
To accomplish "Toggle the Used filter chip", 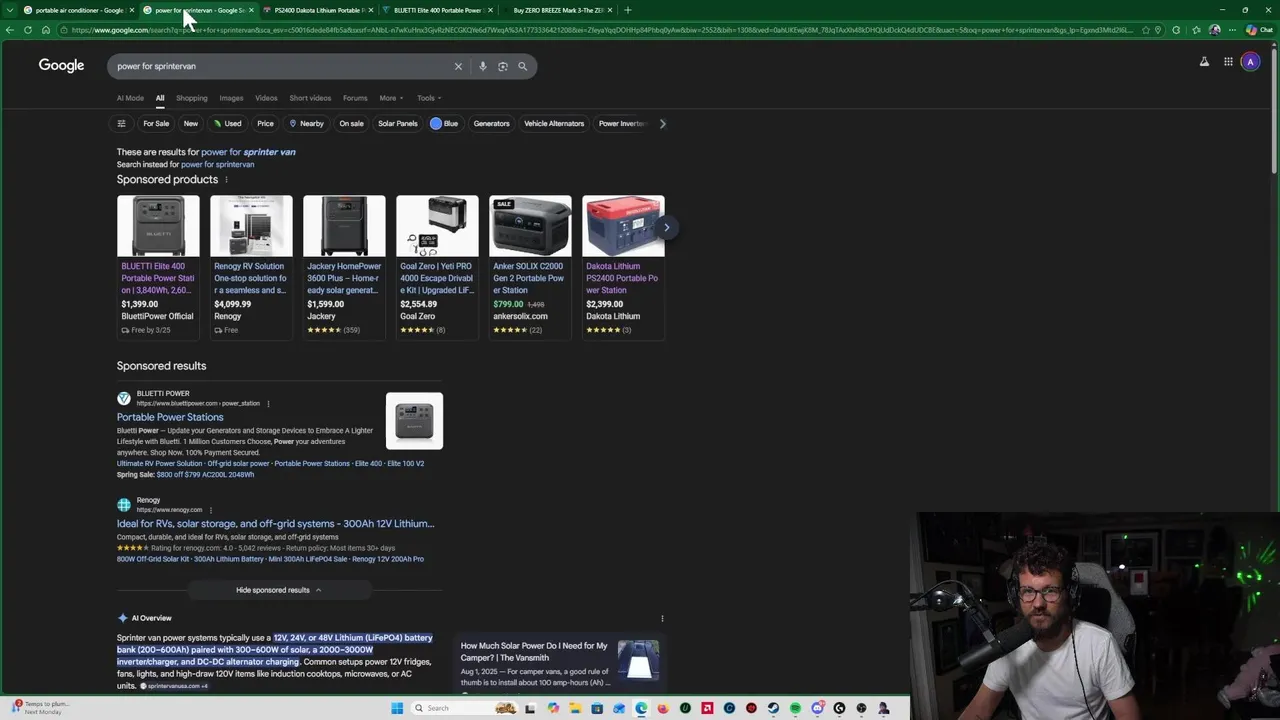I will tap(227, 124).
